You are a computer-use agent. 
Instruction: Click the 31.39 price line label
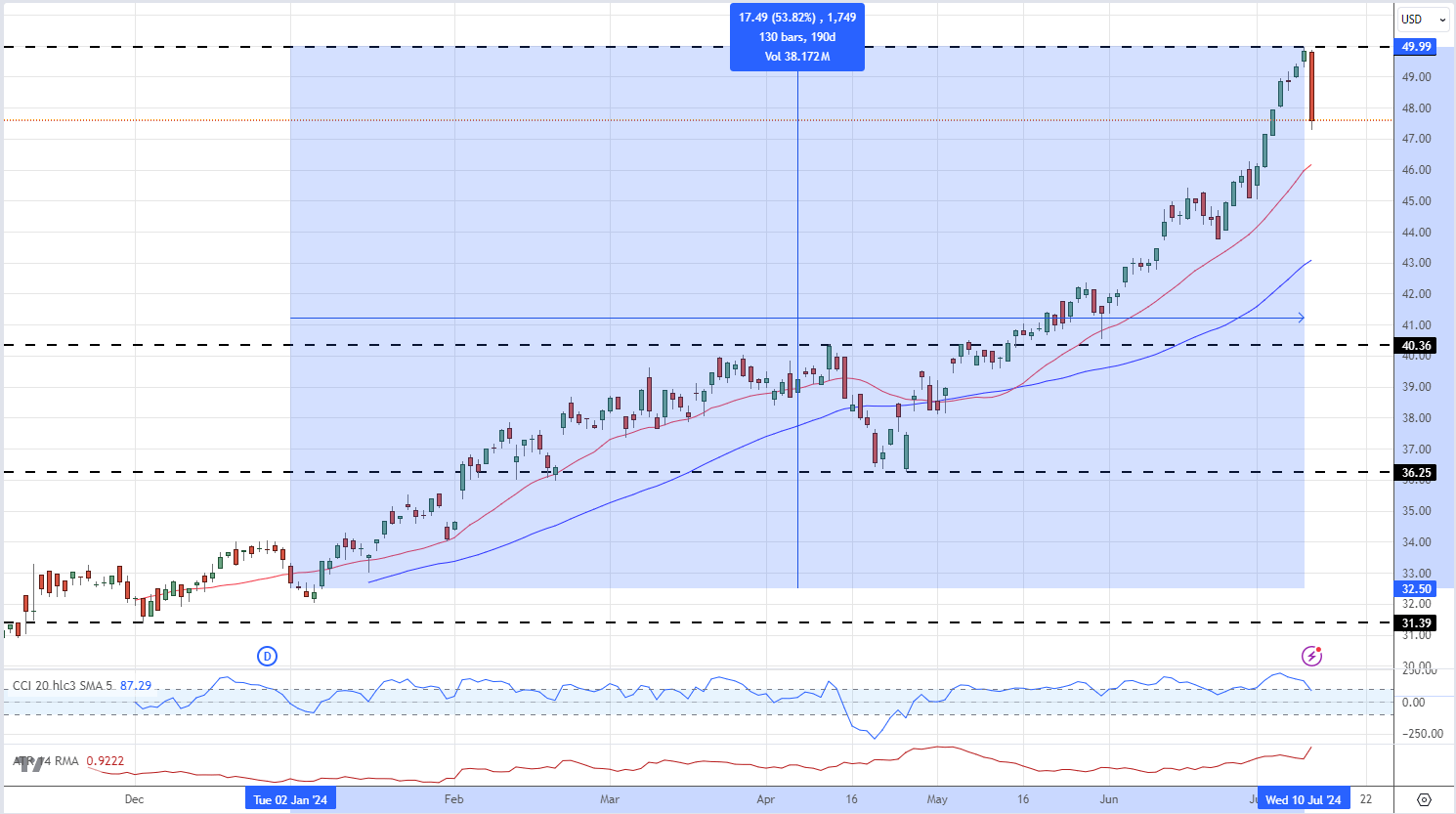[x=1416, y=622]
